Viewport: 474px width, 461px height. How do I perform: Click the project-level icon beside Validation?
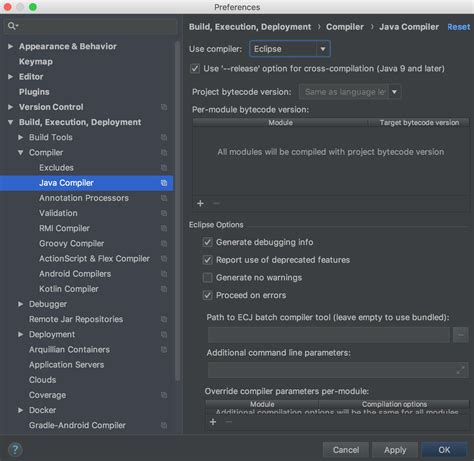(x=164, y=213)
